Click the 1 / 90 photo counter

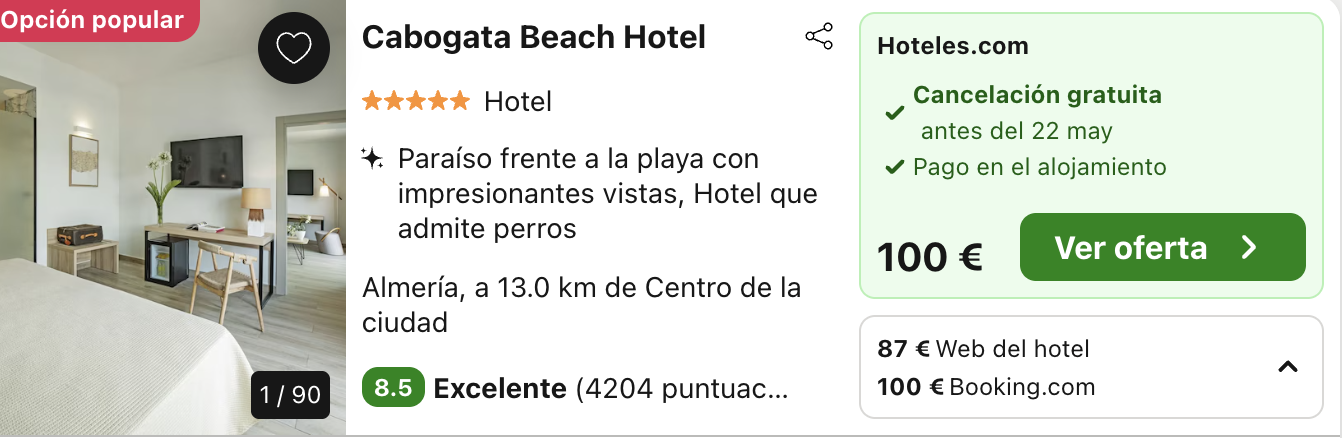coord(291,395)
